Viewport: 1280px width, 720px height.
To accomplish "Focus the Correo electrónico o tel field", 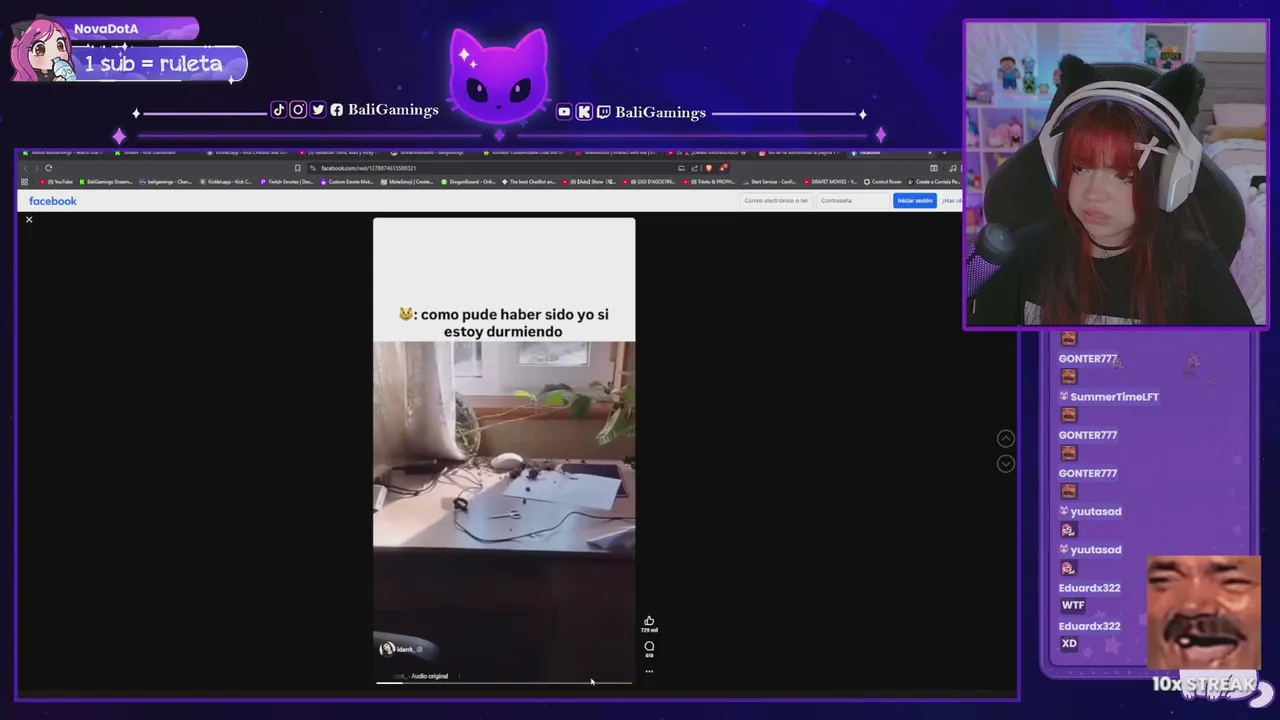I will tap(776, 201).
